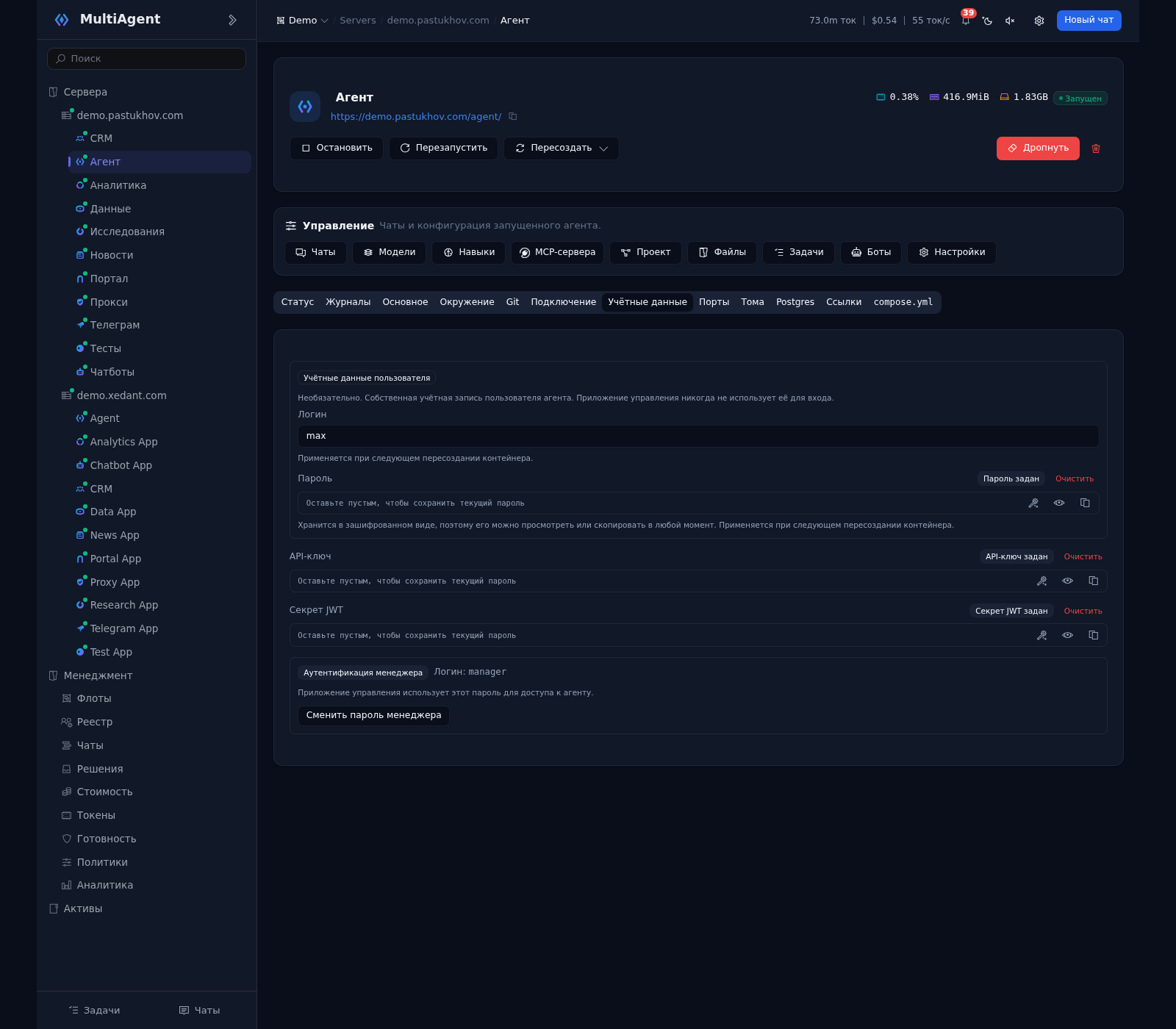Toggle dark mode with the moon icon

tap(988, 21)
